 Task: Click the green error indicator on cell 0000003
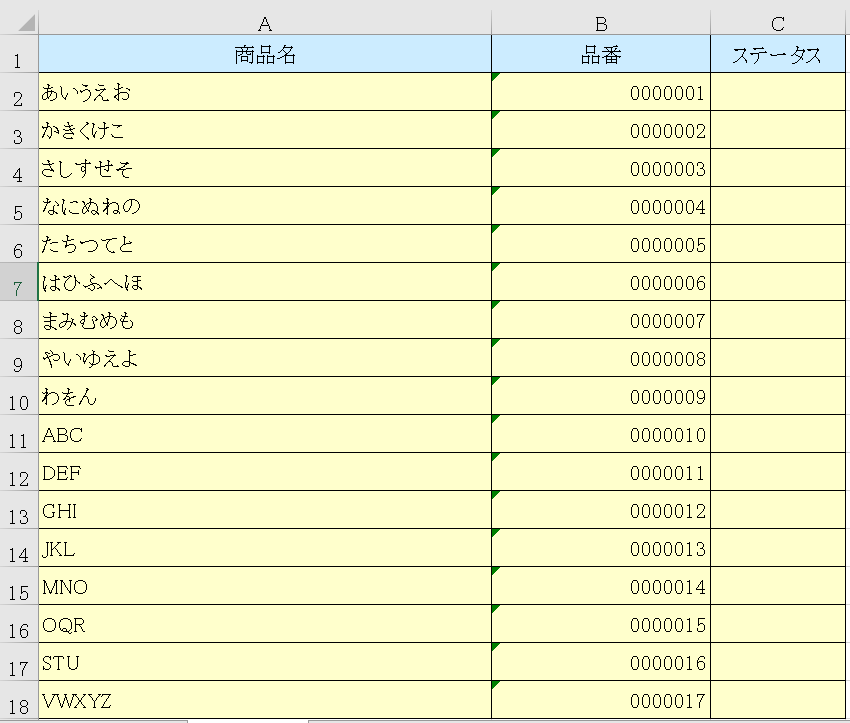click(x=496, y=152)
